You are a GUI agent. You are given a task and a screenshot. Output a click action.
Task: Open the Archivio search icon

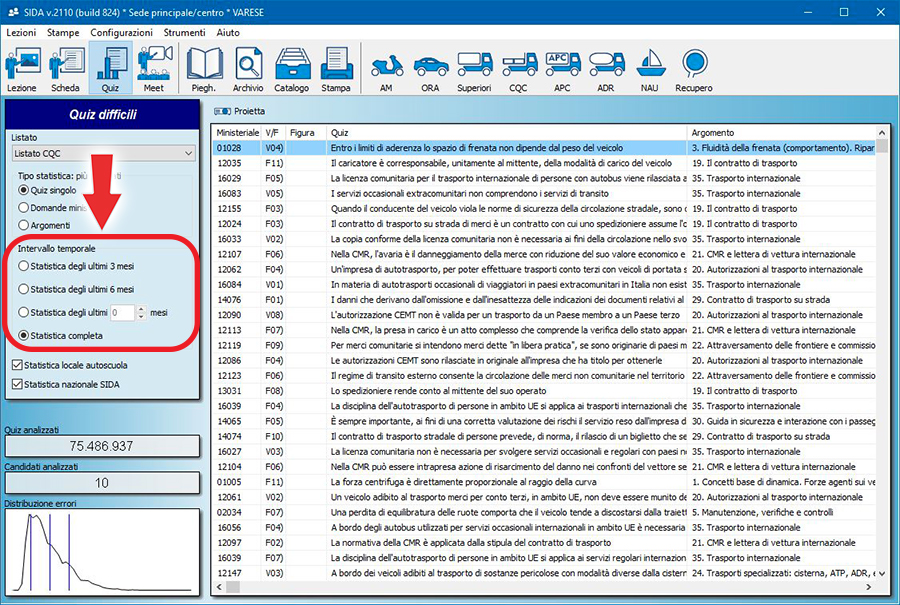[x=248, y=68]
